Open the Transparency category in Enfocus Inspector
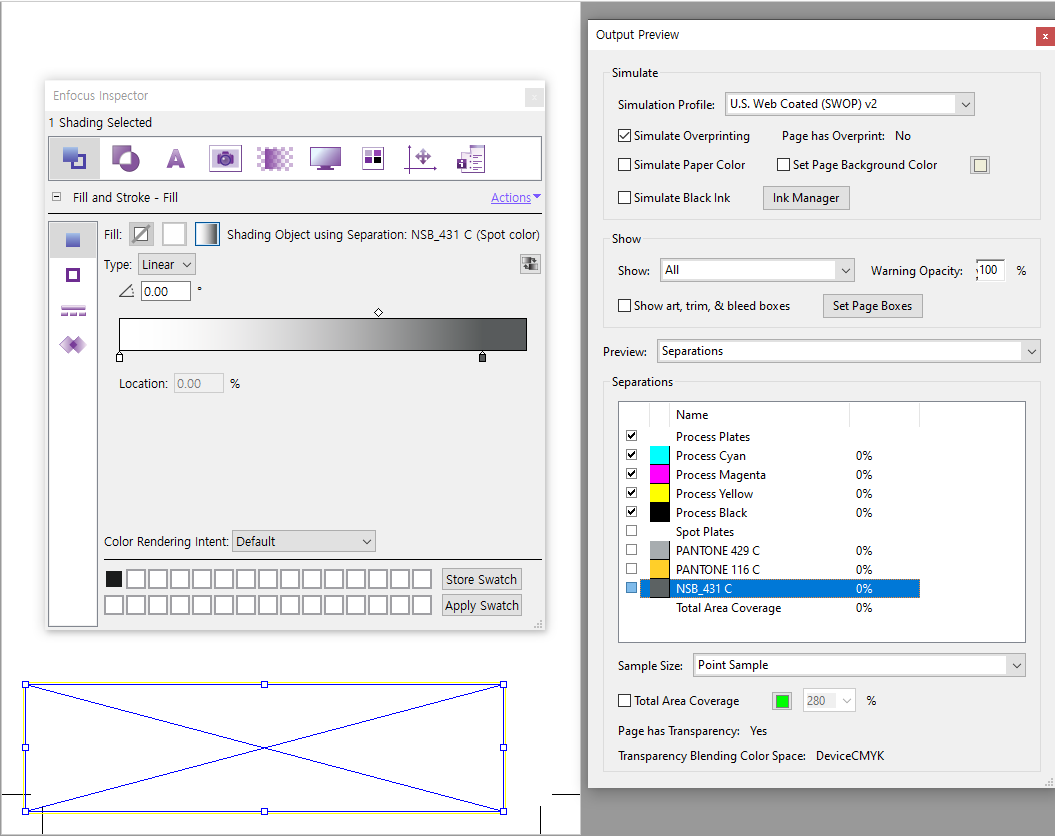 (125, 159)
